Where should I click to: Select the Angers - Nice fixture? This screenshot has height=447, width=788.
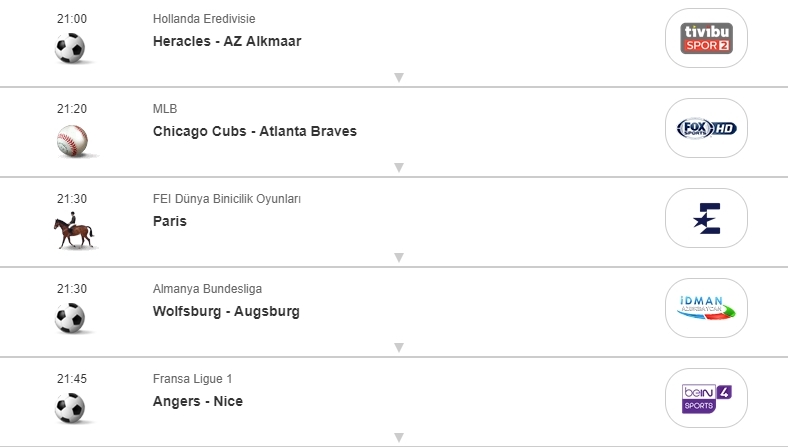coord(198,401)
